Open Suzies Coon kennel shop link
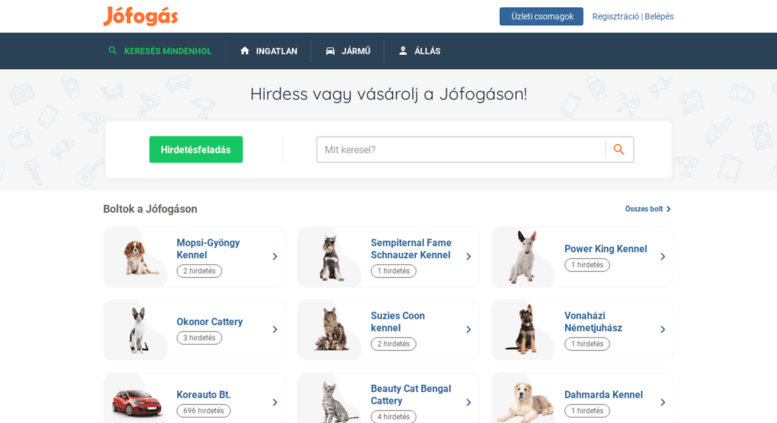Viewport: 777px width, 423px height. pyautogui.click(x=397, y=321)
